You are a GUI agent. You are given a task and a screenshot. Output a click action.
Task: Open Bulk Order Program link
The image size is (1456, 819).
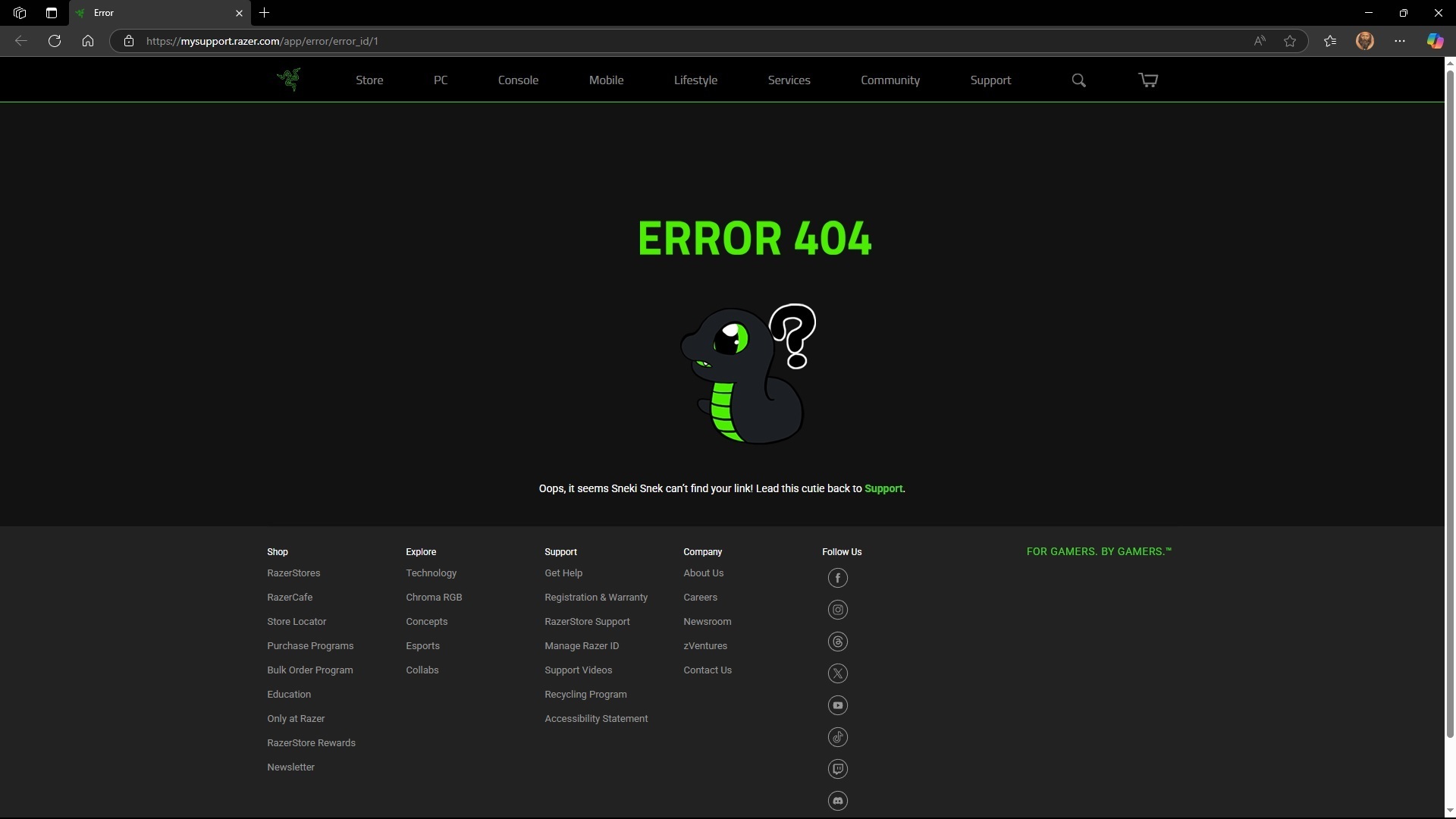310,670
